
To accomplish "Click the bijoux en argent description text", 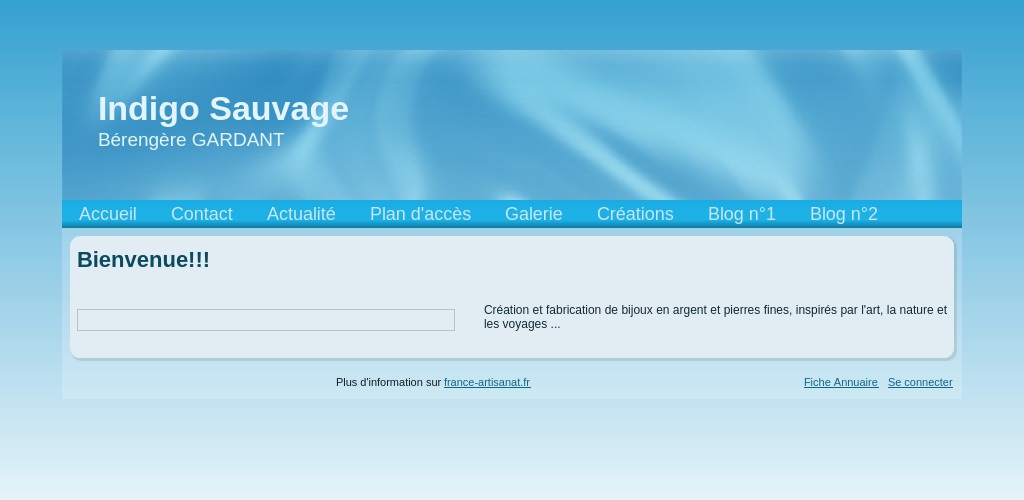I will [x=715, y=317].
